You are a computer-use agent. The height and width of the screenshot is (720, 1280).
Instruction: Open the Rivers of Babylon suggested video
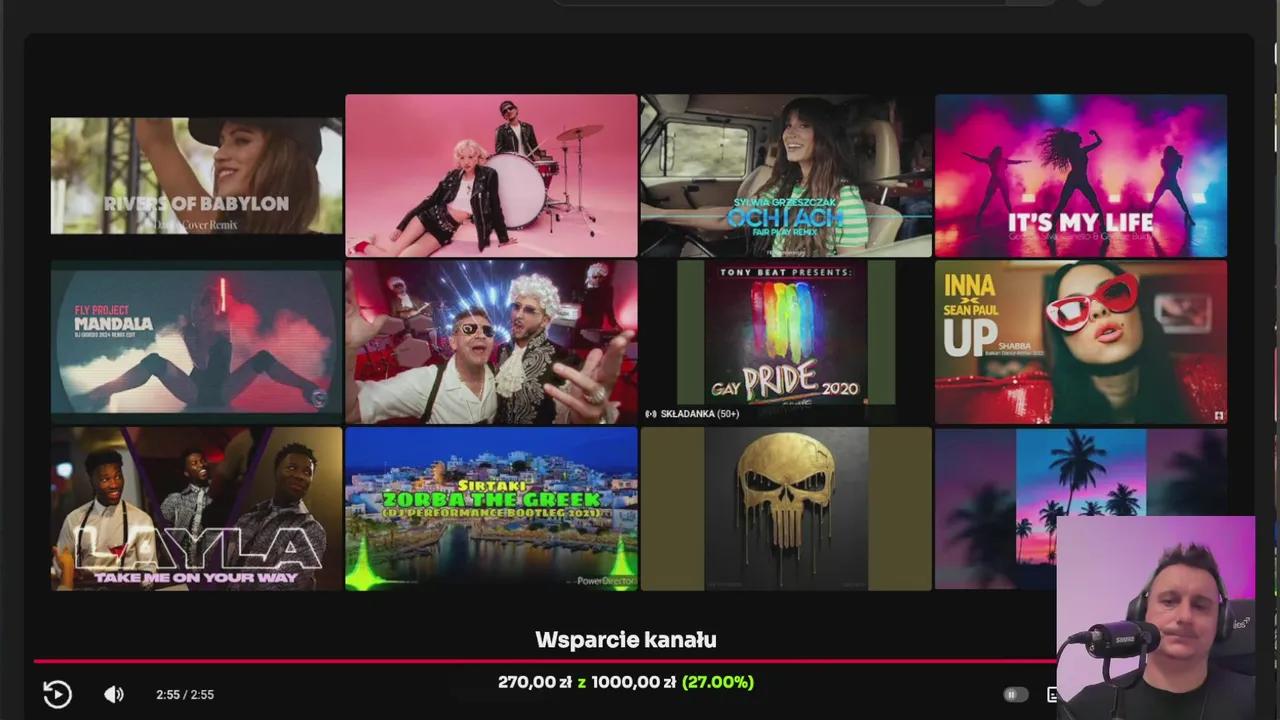coord(196,176)
